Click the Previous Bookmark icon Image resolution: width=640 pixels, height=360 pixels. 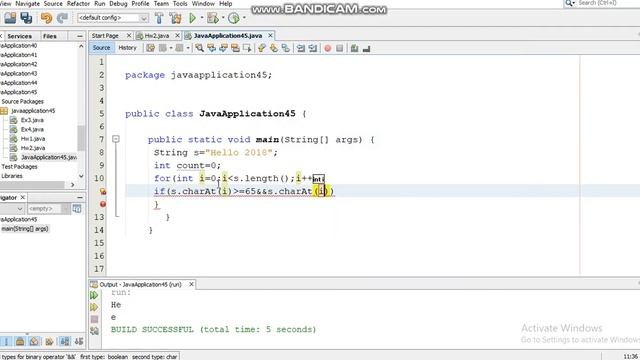262,48
